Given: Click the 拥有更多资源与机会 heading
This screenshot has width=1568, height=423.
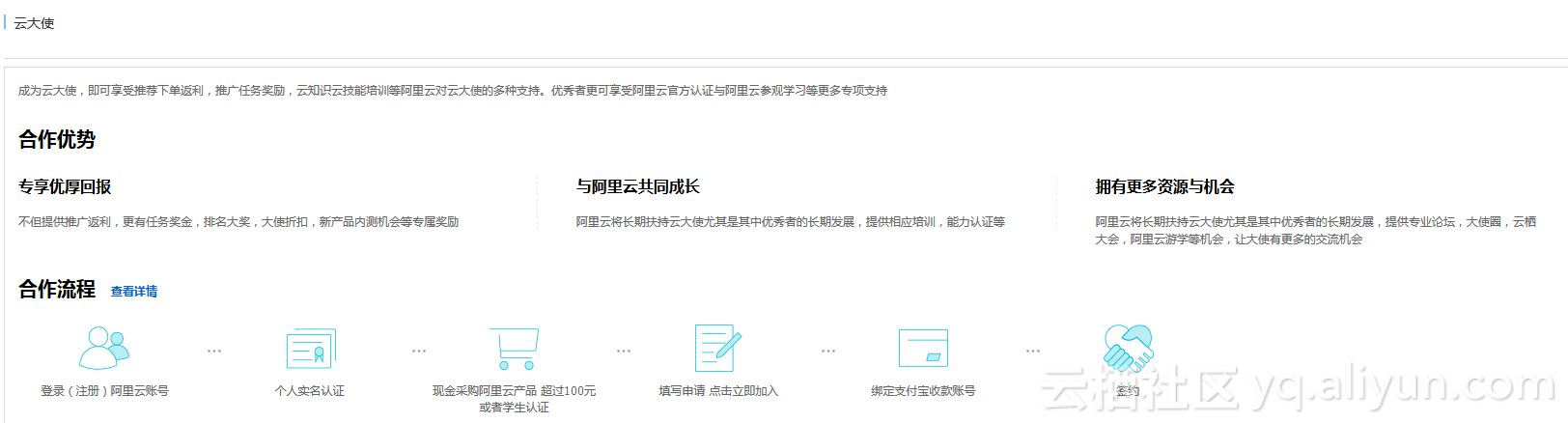Looking at the screenshot, I should click(1165, 186).
